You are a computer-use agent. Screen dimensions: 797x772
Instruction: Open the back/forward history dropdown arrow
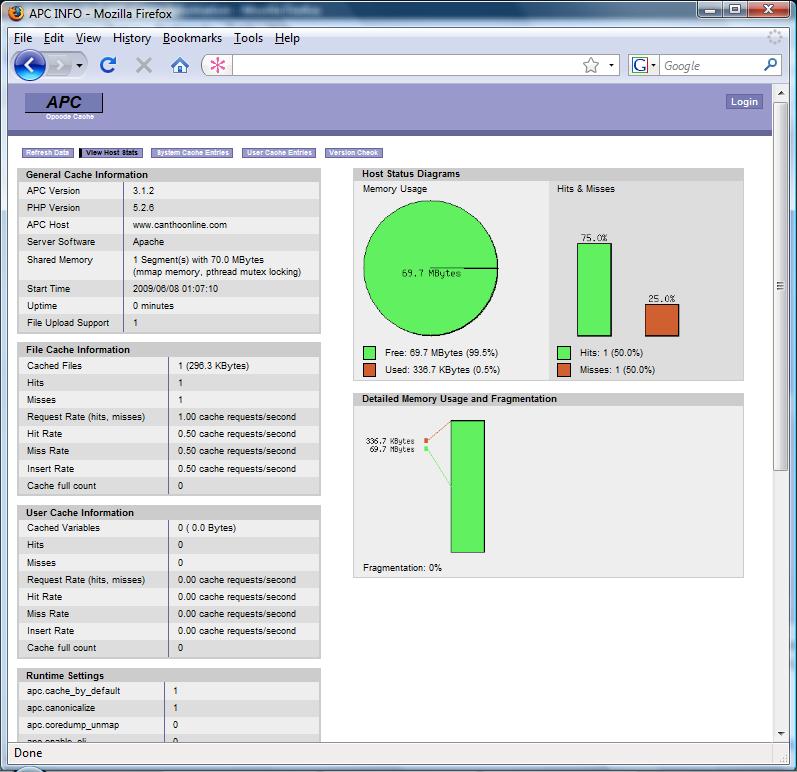(x=79, y=66)
